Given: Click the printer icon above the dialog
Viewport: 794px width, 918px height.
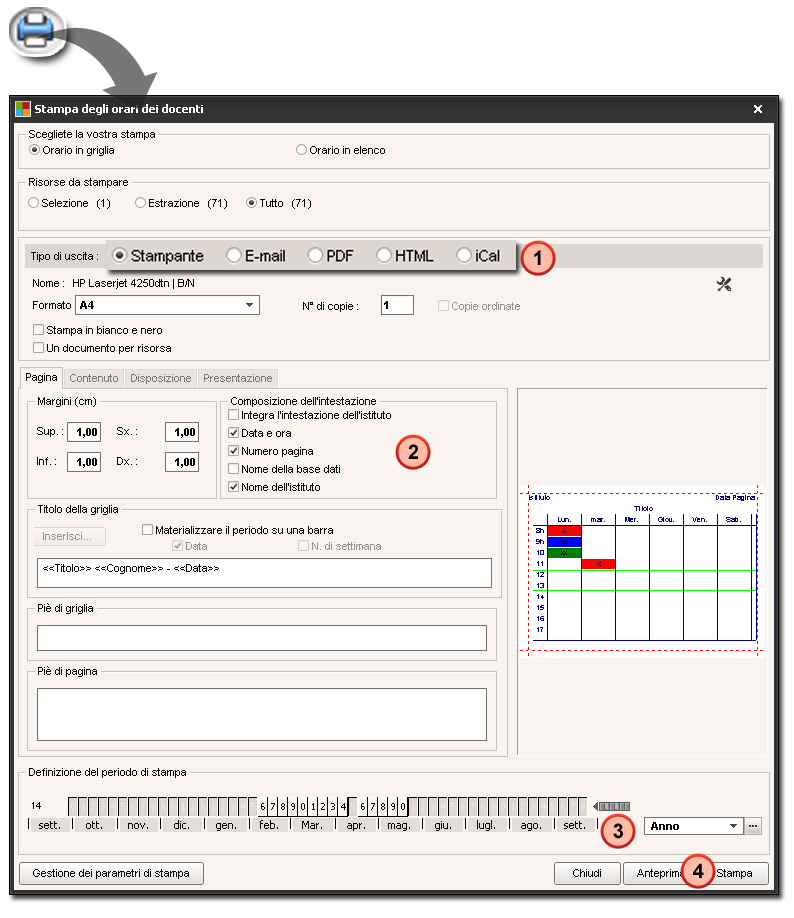Looking at the screenshot, I should 36,31.
